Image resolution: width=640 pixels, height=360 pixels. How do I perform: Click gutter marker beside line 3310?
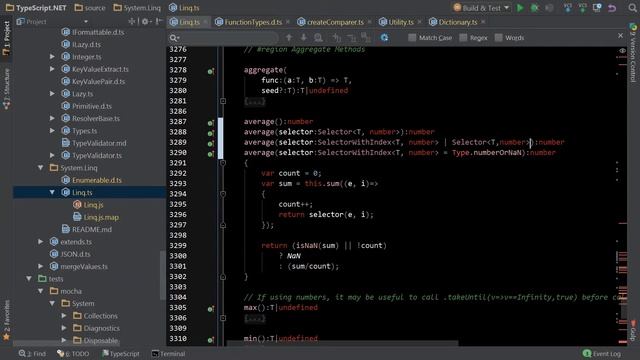coord(211,340)
